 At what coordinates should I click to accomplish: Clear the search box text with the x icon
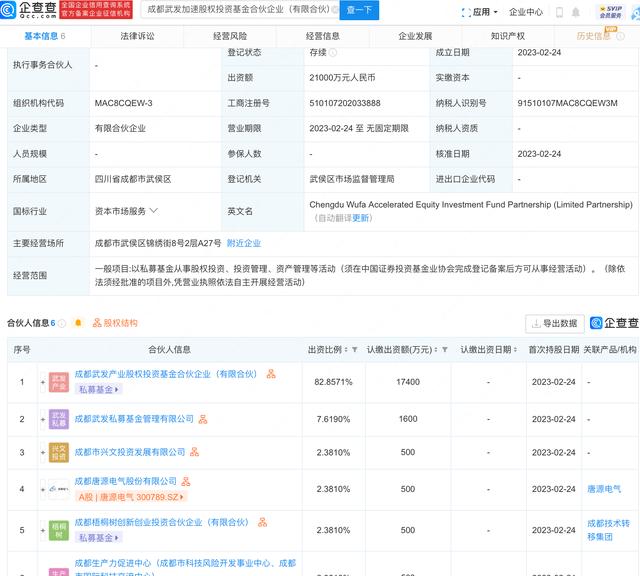[335, 9]
